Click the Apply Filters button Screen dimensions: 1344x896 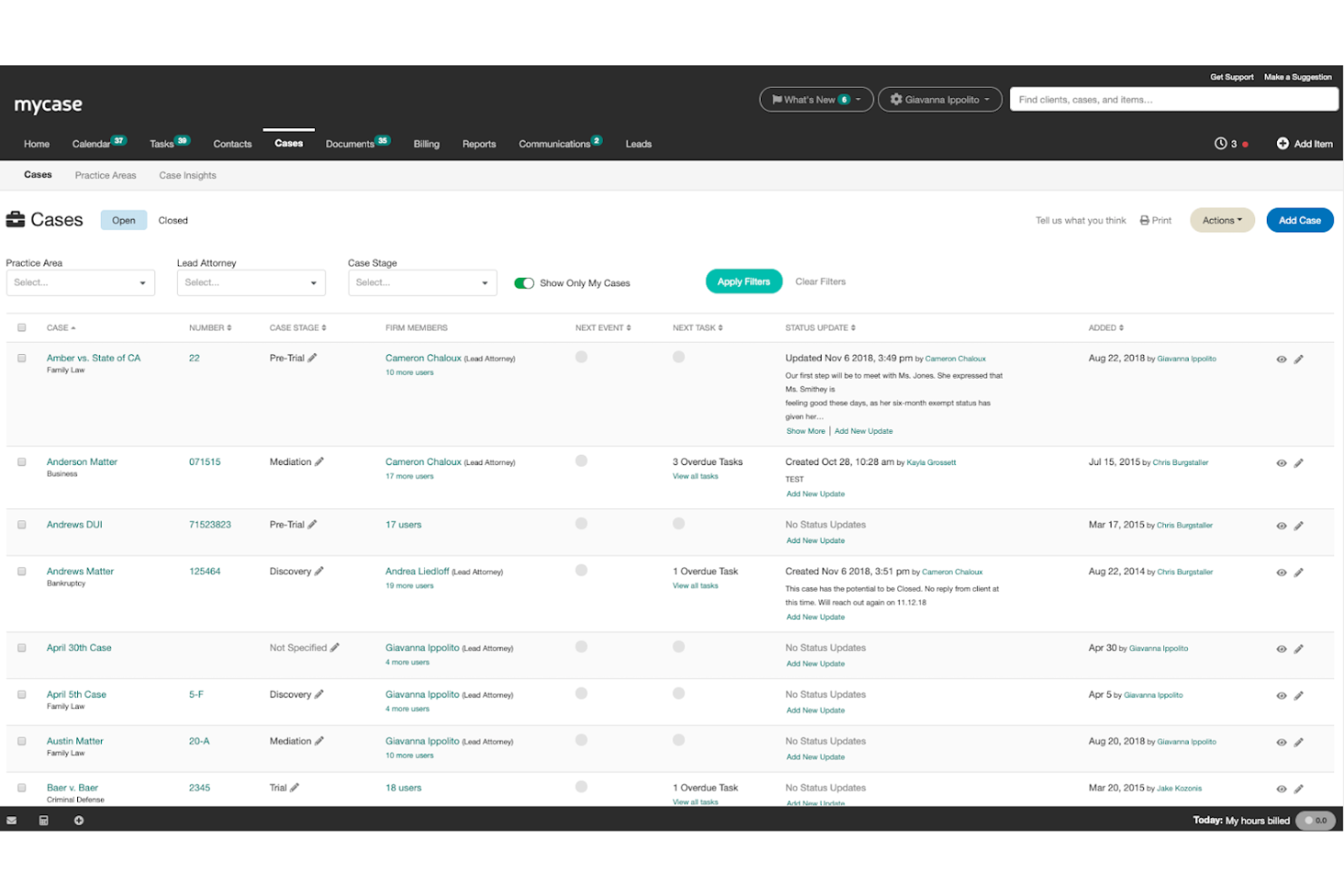[744, 282]
